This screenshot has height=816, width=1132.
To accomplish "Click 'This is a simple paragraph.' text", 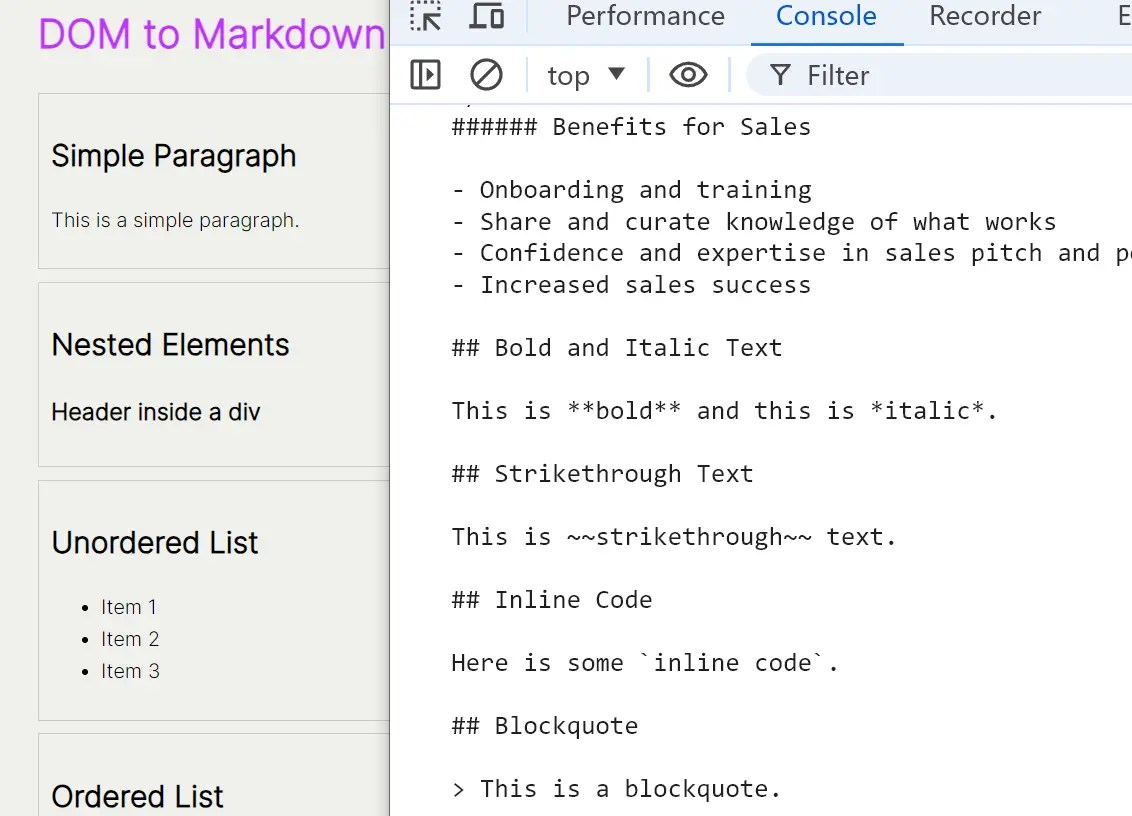I will 175,220.
